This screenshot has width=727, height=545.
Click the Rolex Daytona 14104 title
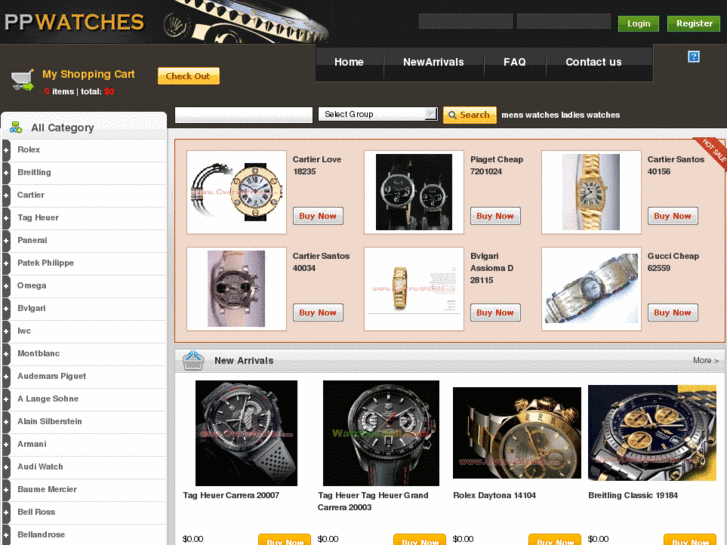click(494, 495)
